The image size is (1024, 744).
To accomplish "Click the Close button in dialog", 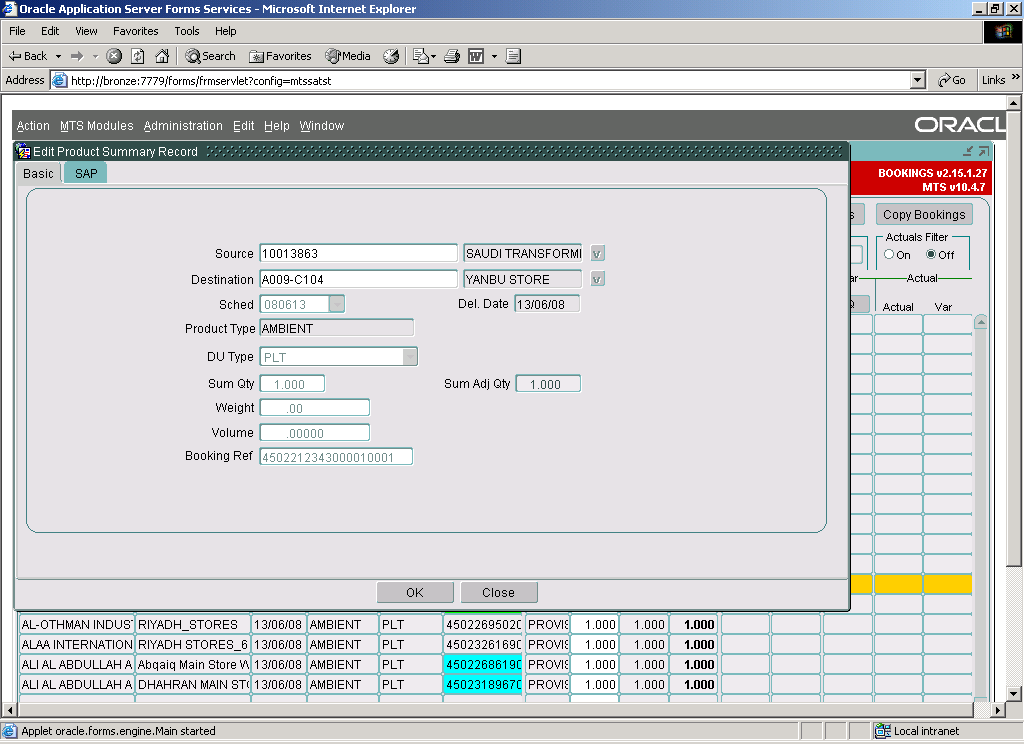I will coord(498,592).
